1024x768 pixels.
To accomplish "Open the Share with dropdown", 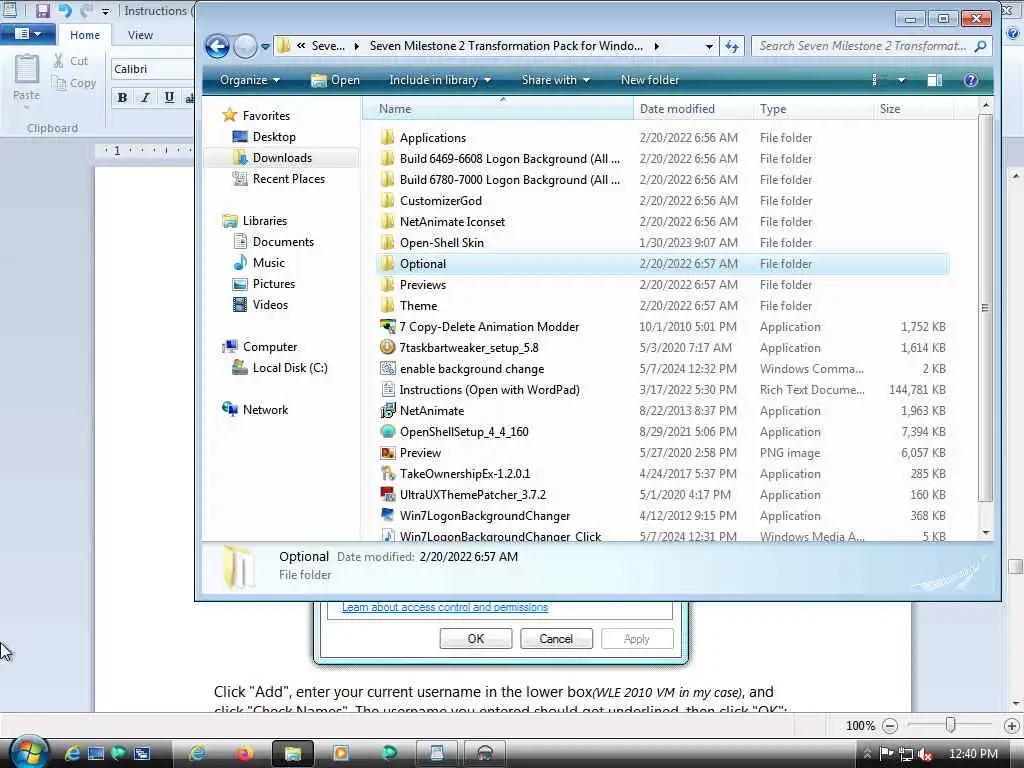I will 556,80.
